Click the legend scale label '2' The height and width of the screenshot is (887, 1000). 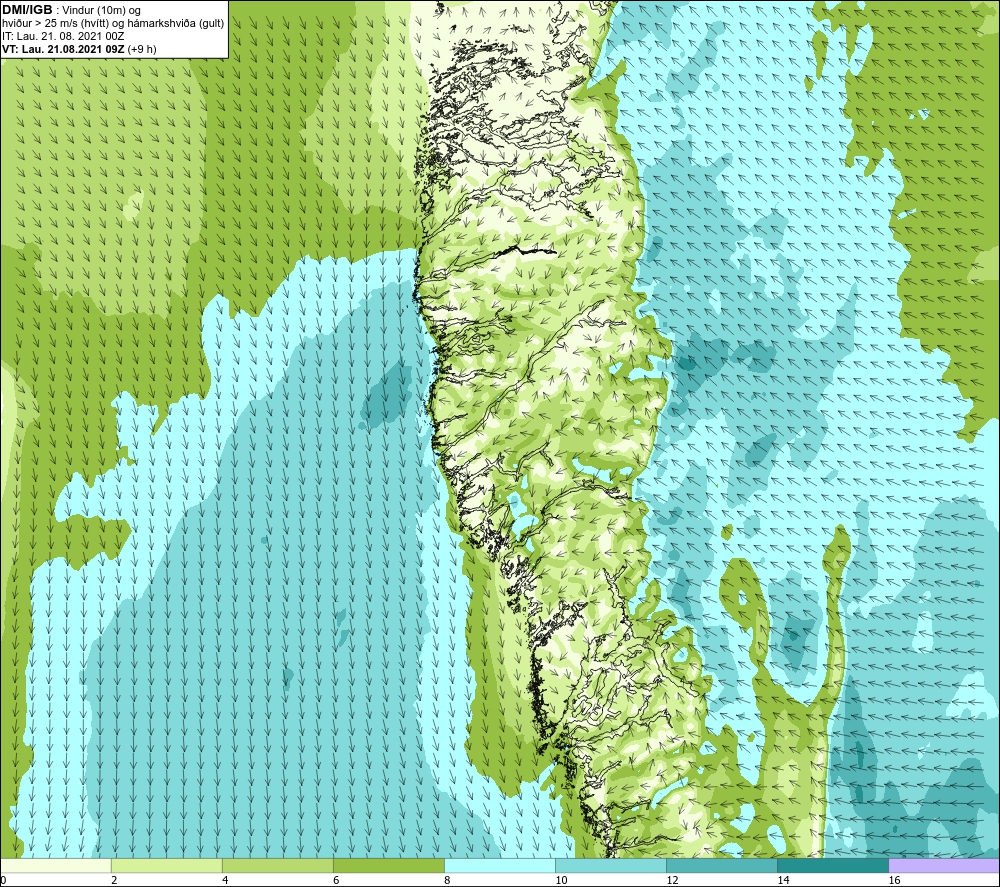114,881
